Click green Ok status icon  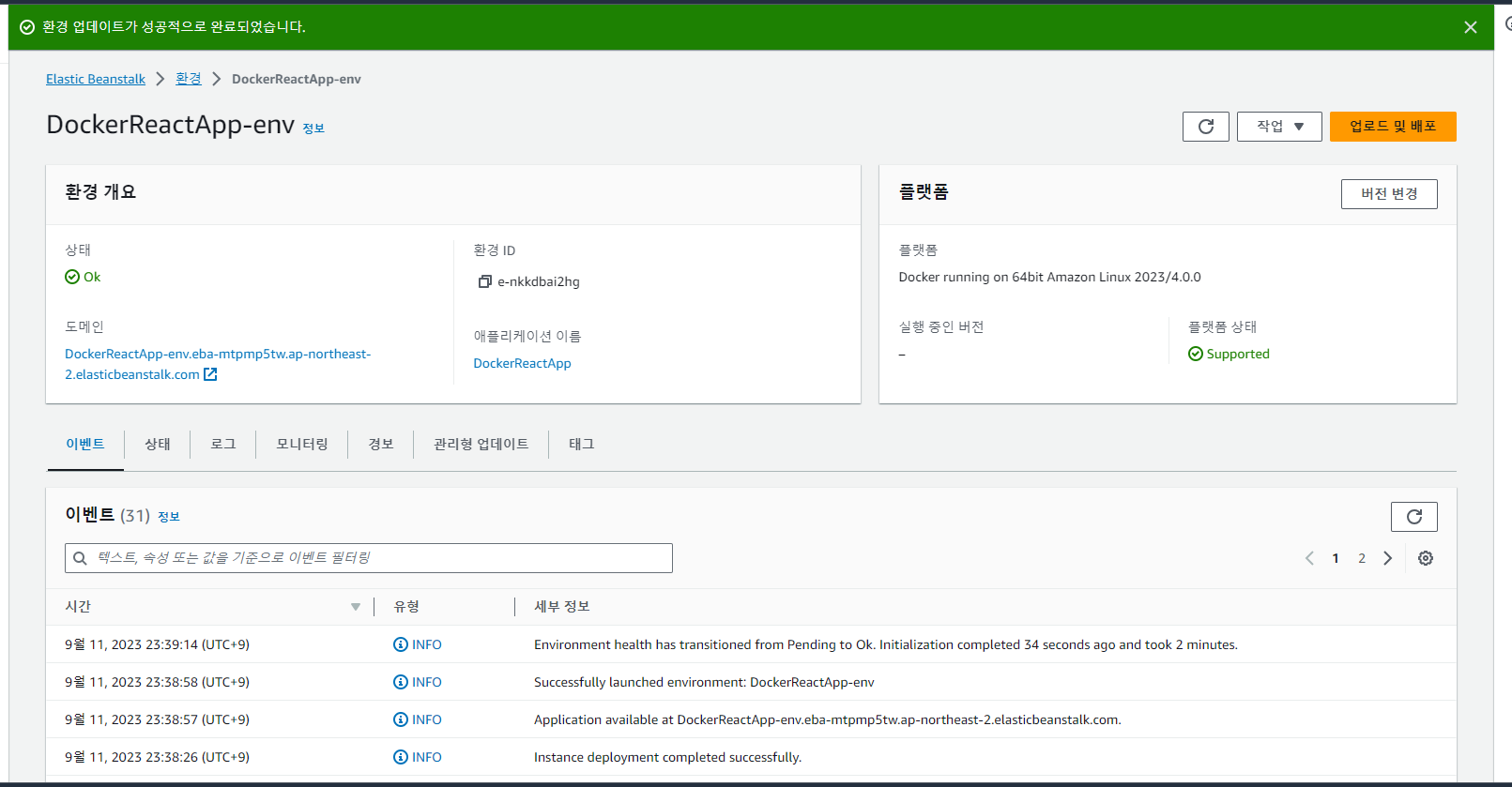pyautogui.click(x=72, y=277)
